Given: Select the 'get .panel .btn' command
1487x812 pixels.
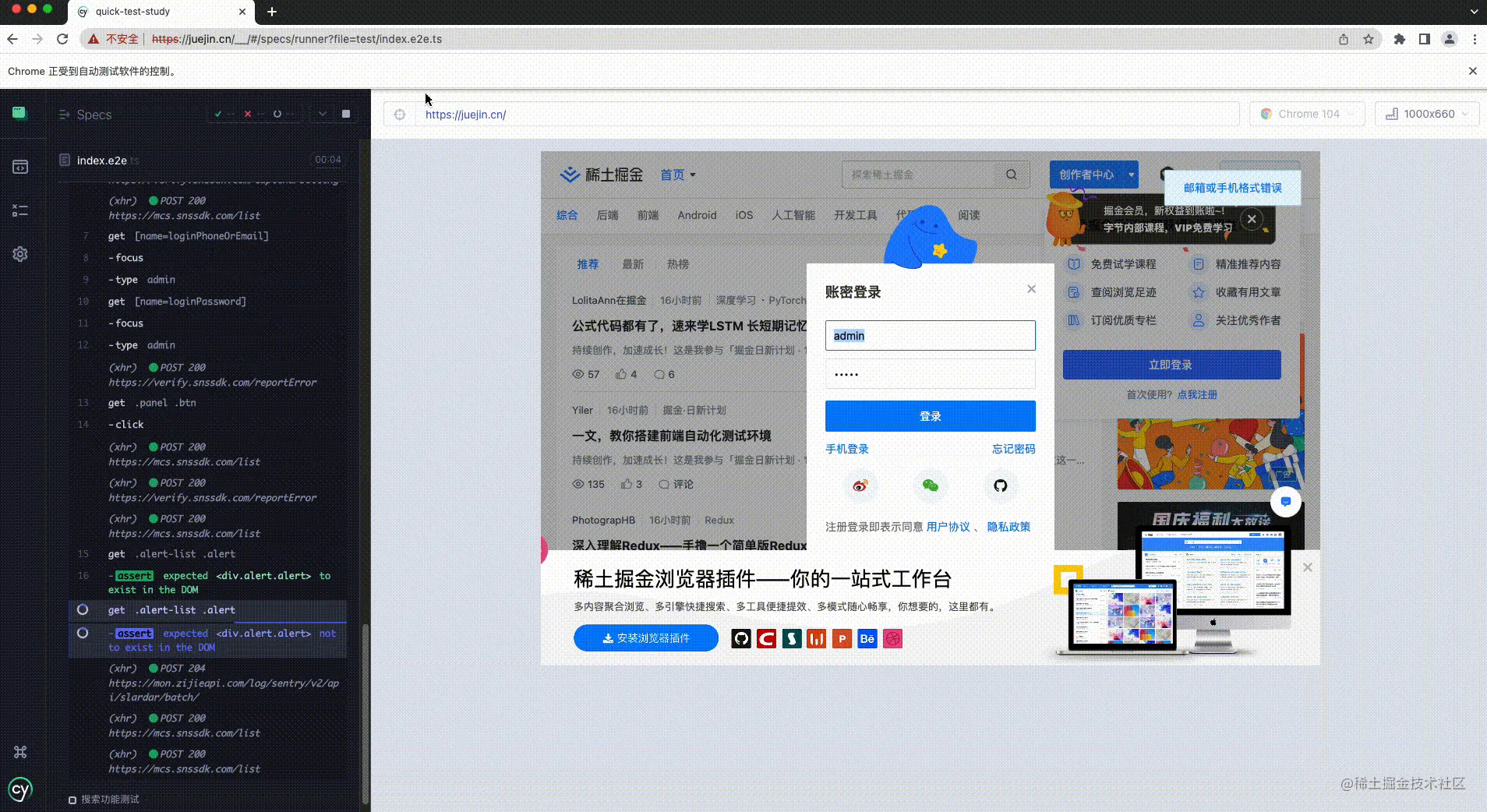Looking at the screenshot, I should point(208,403).
